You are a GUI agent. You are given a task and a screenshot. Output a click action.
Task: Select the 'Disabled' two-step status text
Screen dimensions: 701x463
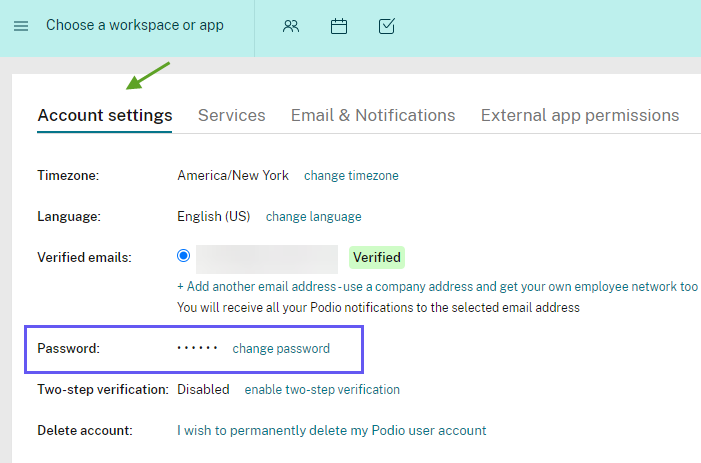point(203,390)
